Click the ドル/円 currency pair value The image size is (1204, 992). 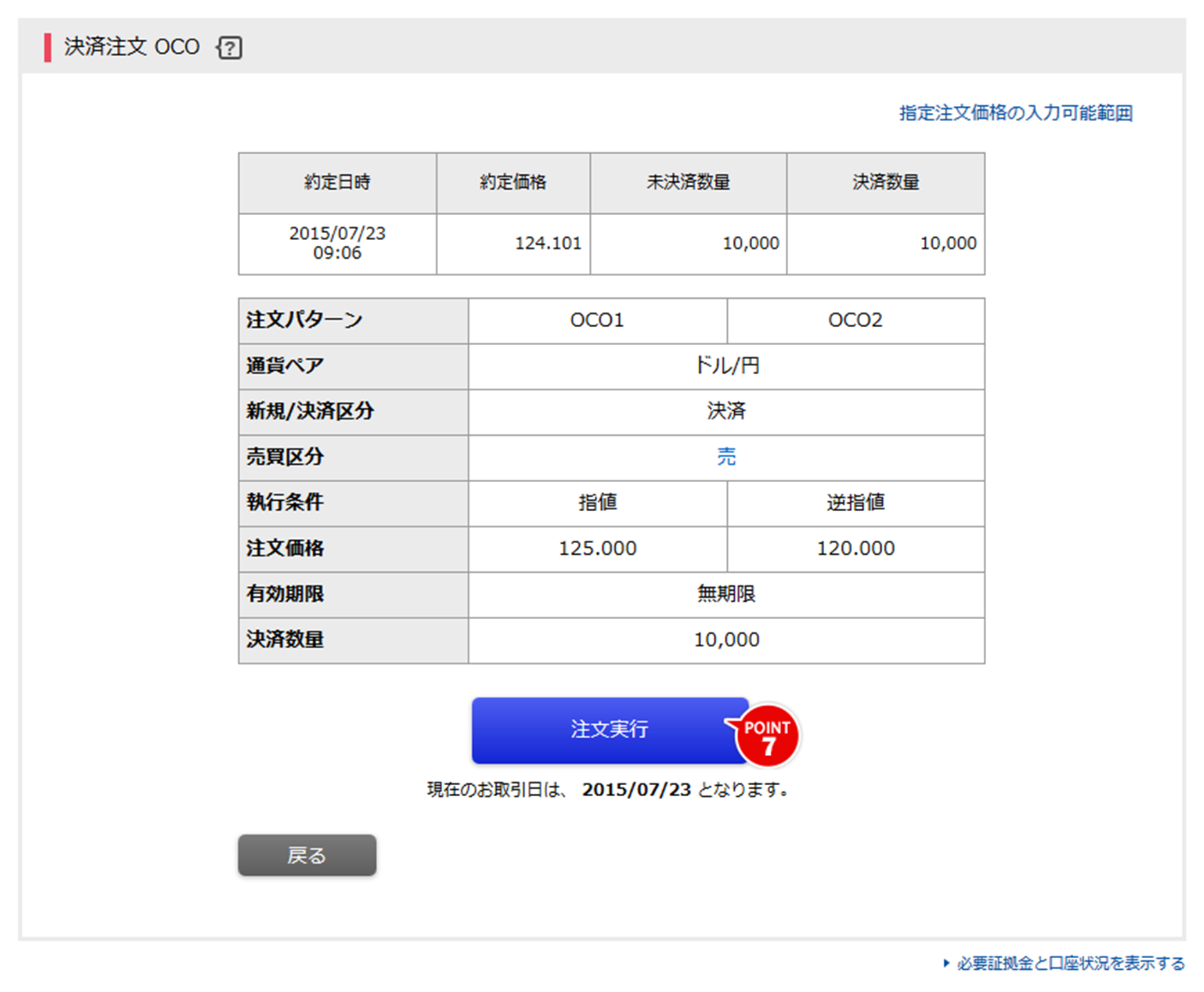(x=726, y=366)
